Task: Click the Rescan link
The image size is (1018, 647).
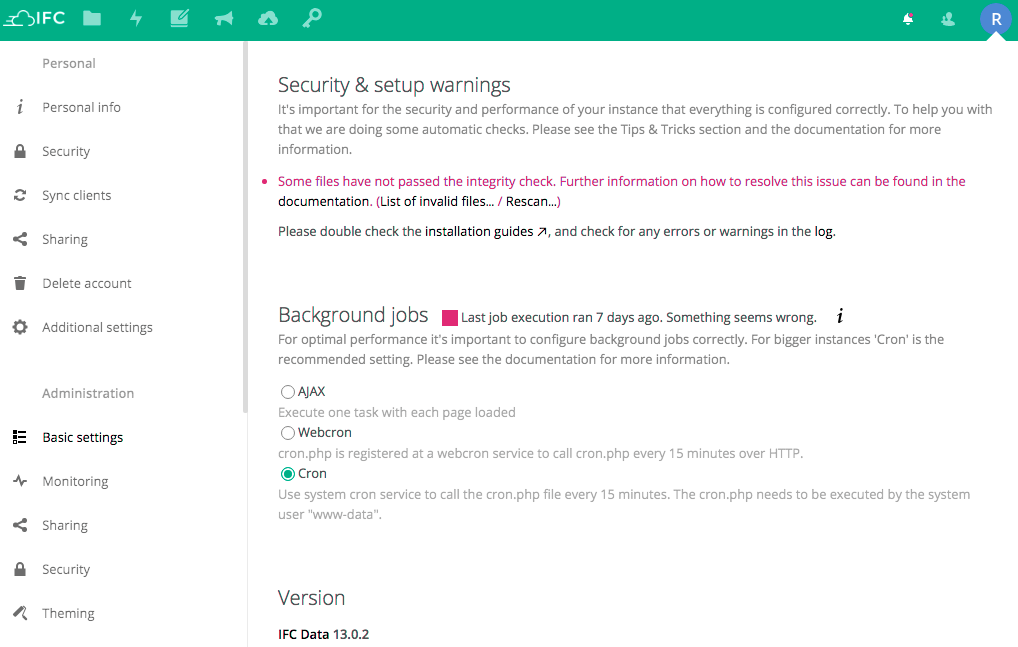Action: (x=531, y=201)
